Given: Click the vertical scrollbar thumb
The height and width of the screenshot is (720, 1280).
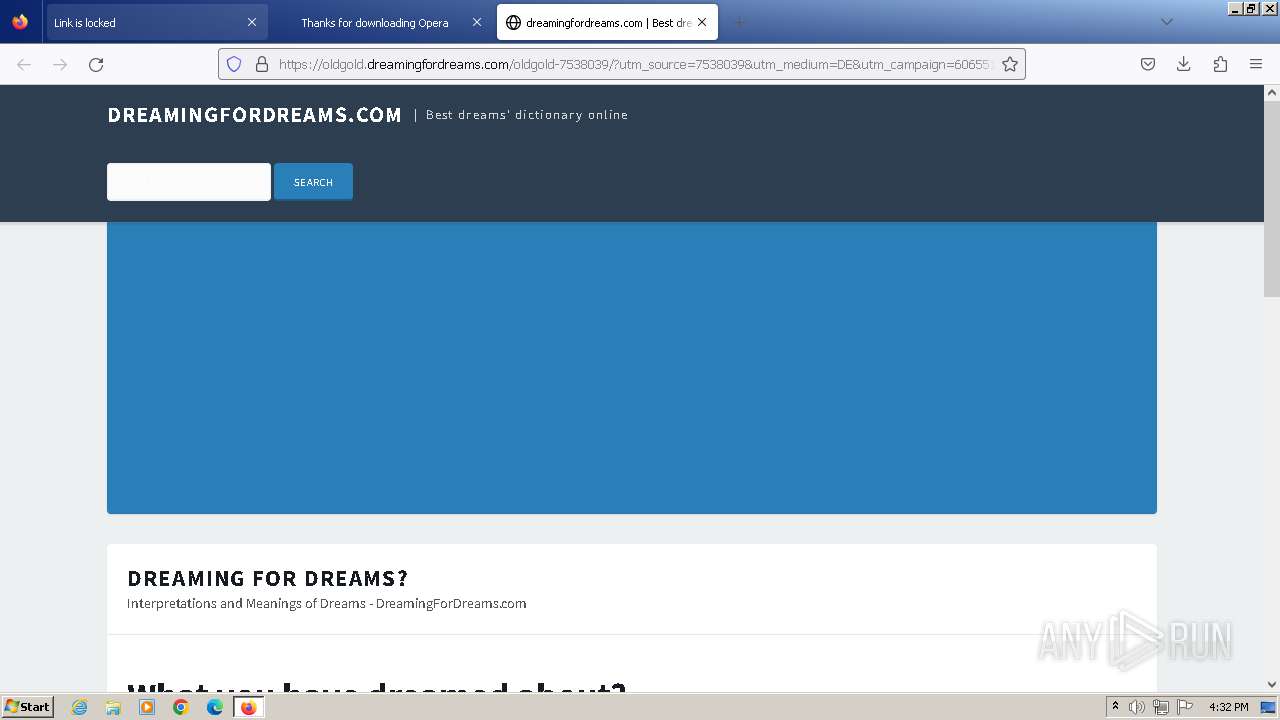Looking at the screenshot, I should [x=1272, y=199].
